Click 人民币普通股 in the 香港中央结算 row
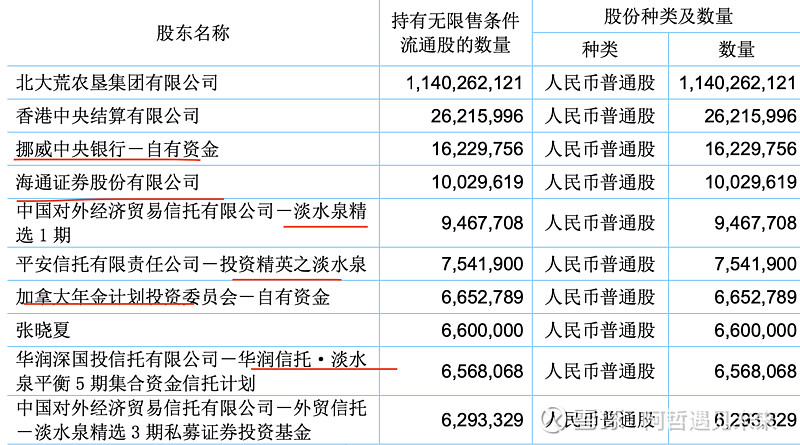This screenshot has width=800, height=445. [x=600, y=116]
